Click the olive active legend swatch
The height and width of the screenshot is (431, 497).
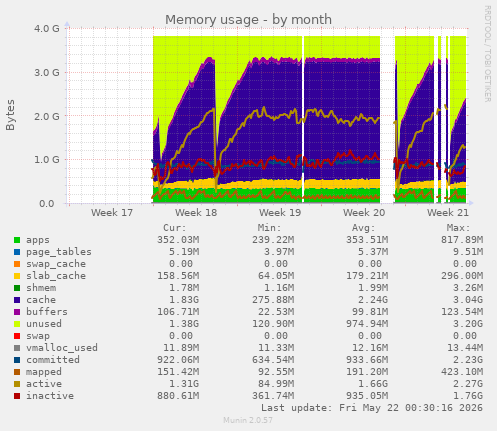tap(17, 384)
